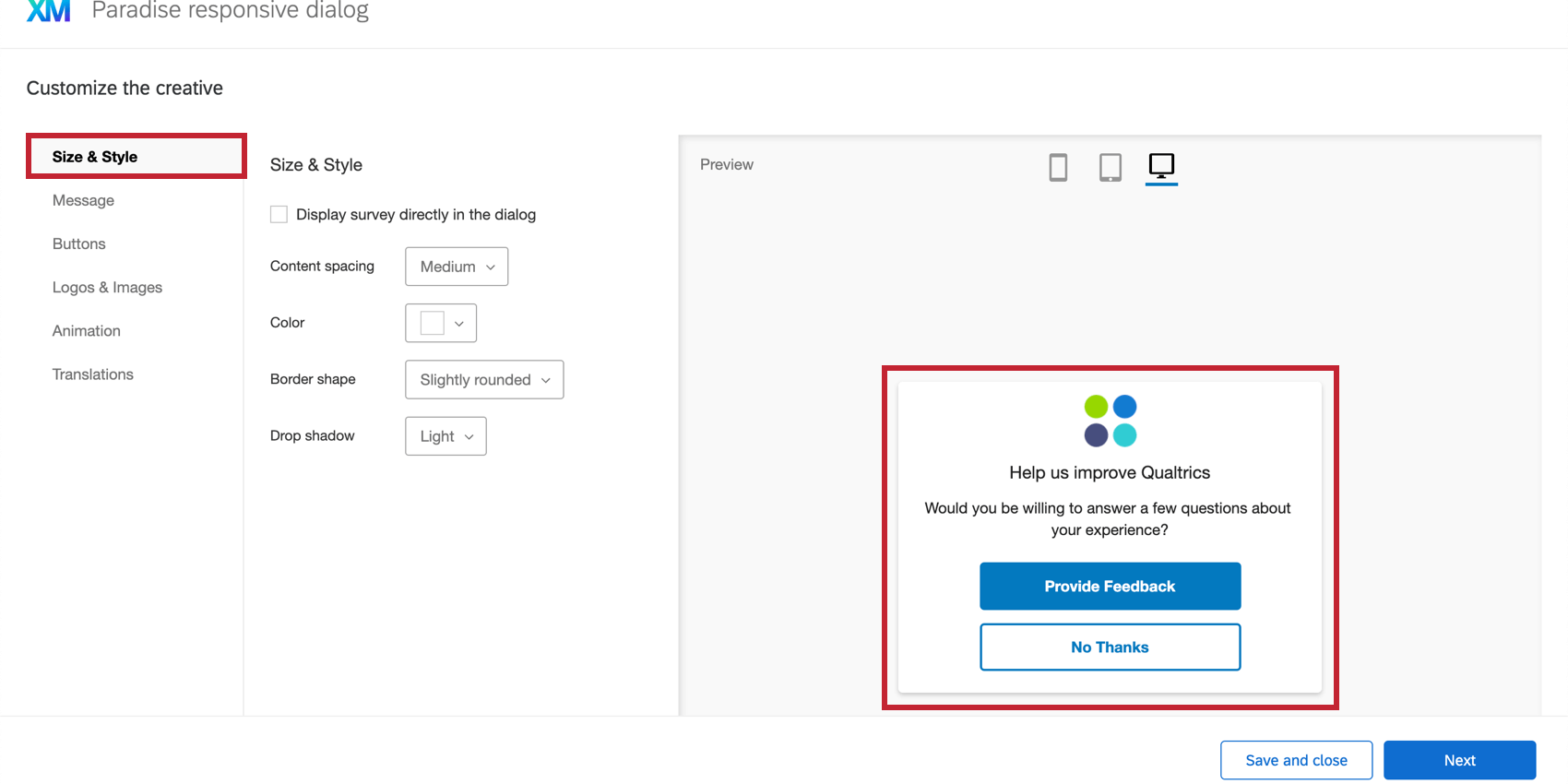Click the 'Drop shadow' label

[312, 435]
